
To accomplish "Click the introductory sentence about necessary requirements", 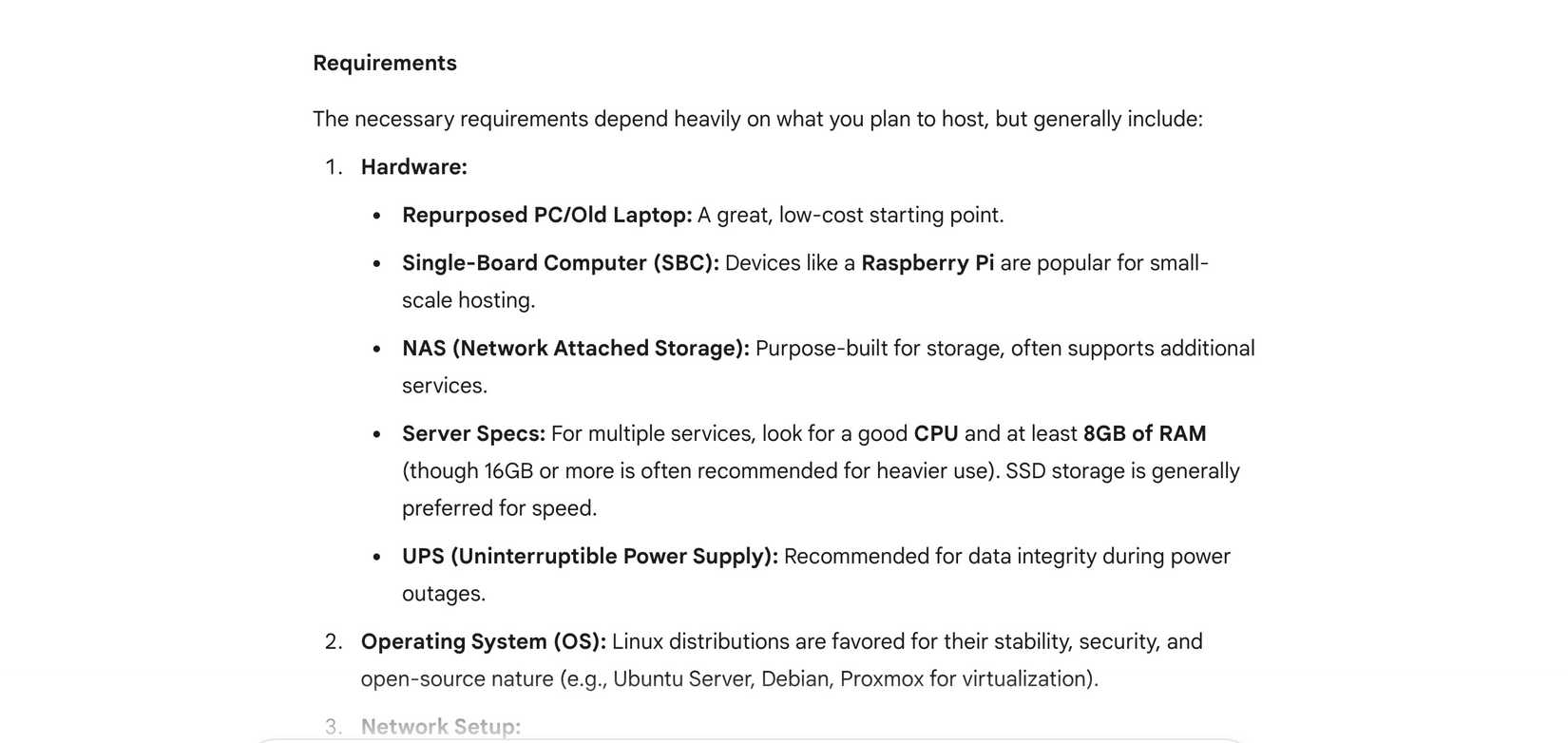I will [x=757, y=120].
